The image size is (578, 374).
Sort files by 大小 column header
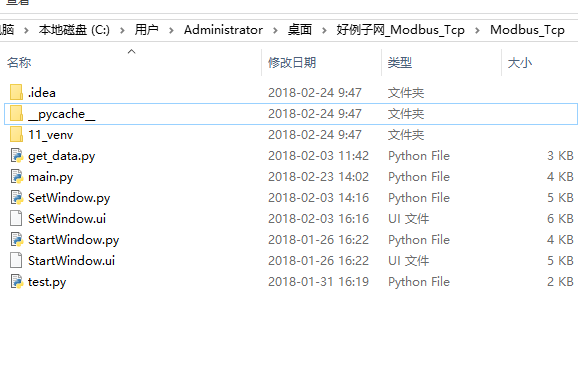coord(520,63)
